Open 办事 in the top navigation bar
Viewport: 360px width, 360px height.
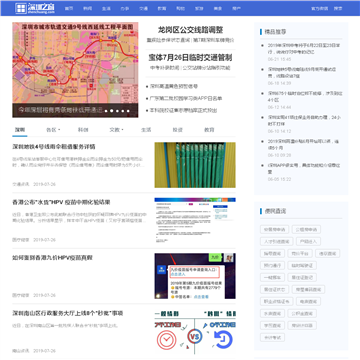(x=125, y=8)
